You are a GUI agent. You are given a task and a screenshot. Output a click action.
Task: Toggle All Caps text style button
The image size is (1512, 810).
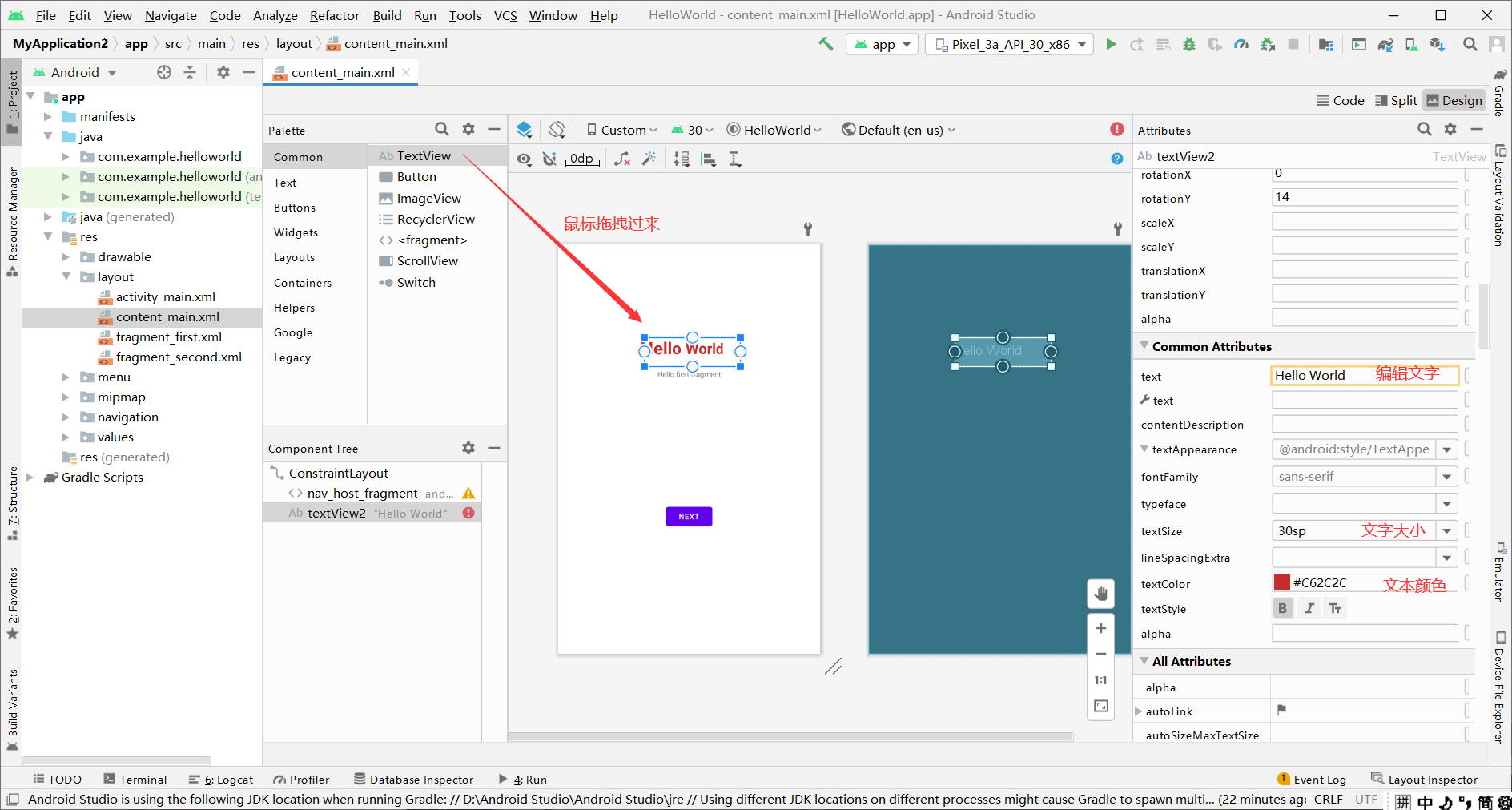tap(1335, 608)
